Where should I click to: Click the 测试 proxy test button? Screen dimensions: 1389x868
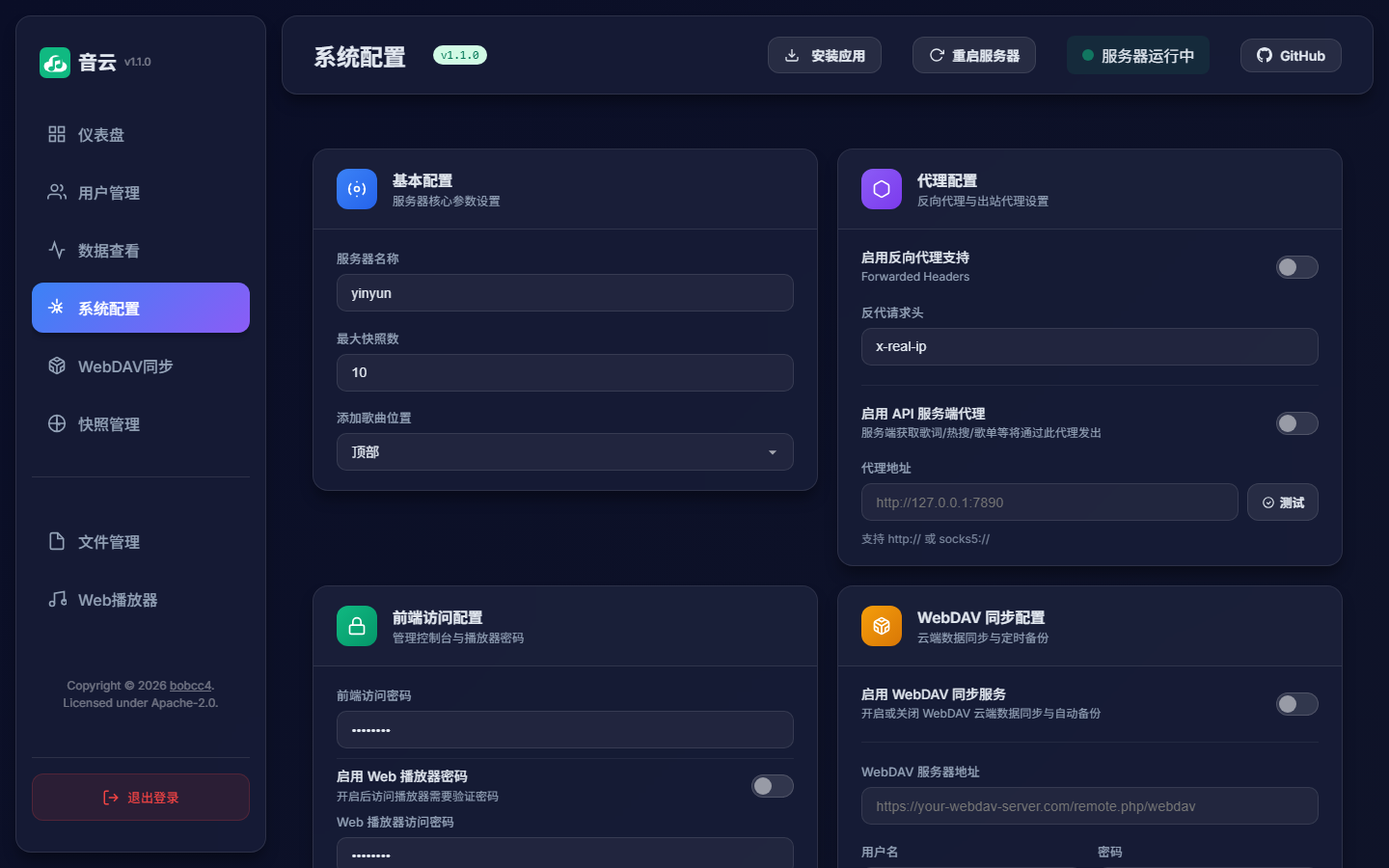coord(1283,502)
